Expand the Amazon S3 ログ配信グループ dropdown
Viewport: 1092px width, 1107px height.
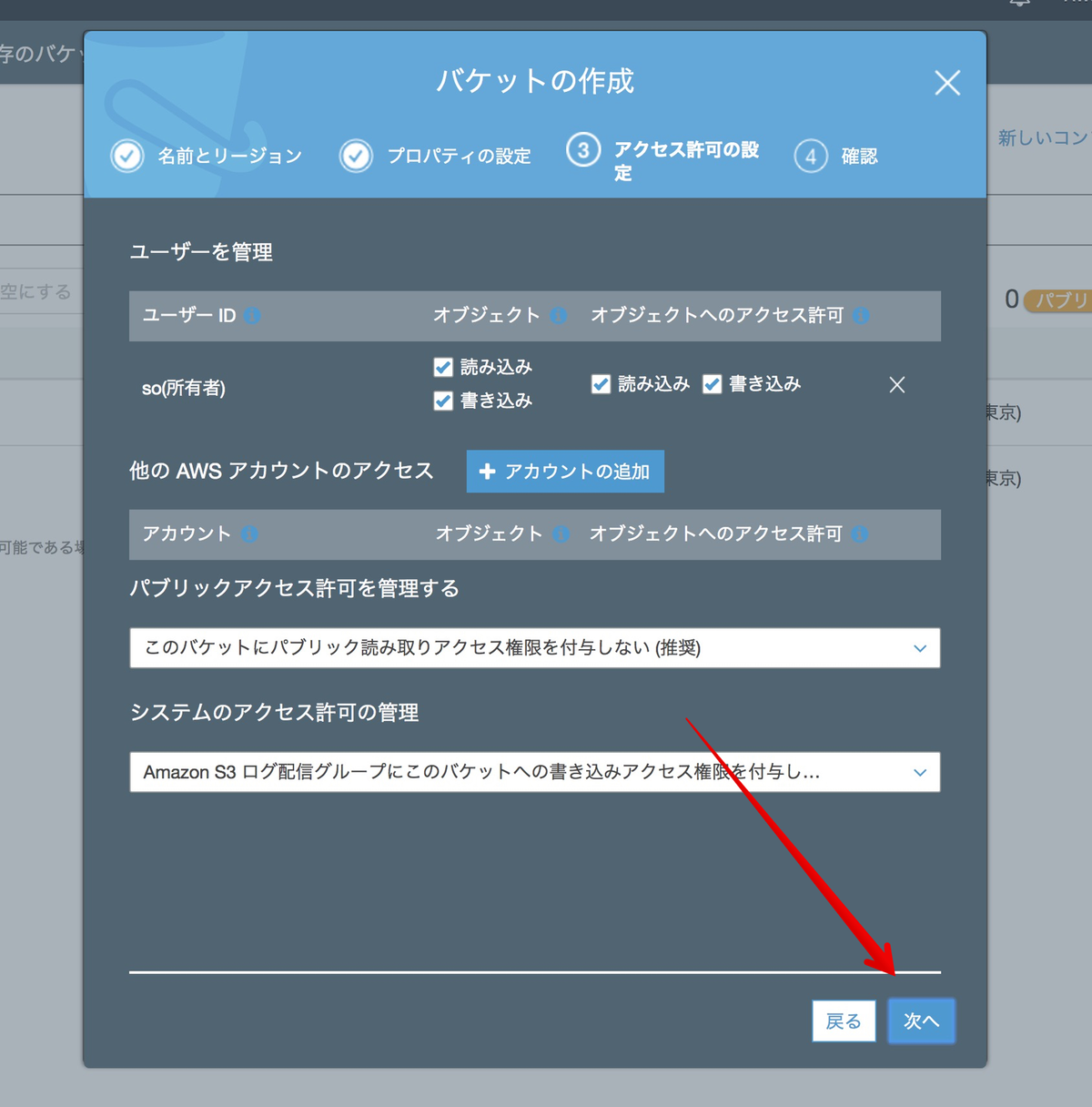point(535,772)
